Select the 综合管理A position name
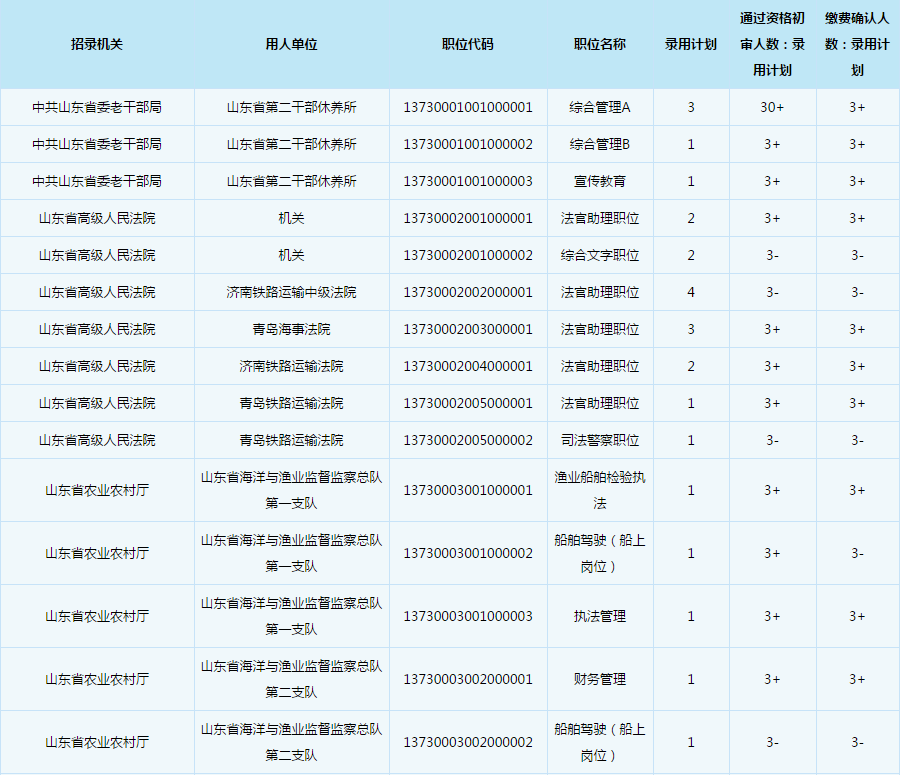Viewport: 900px width, 775px height. pyautogui.click(x=599, y=107)
